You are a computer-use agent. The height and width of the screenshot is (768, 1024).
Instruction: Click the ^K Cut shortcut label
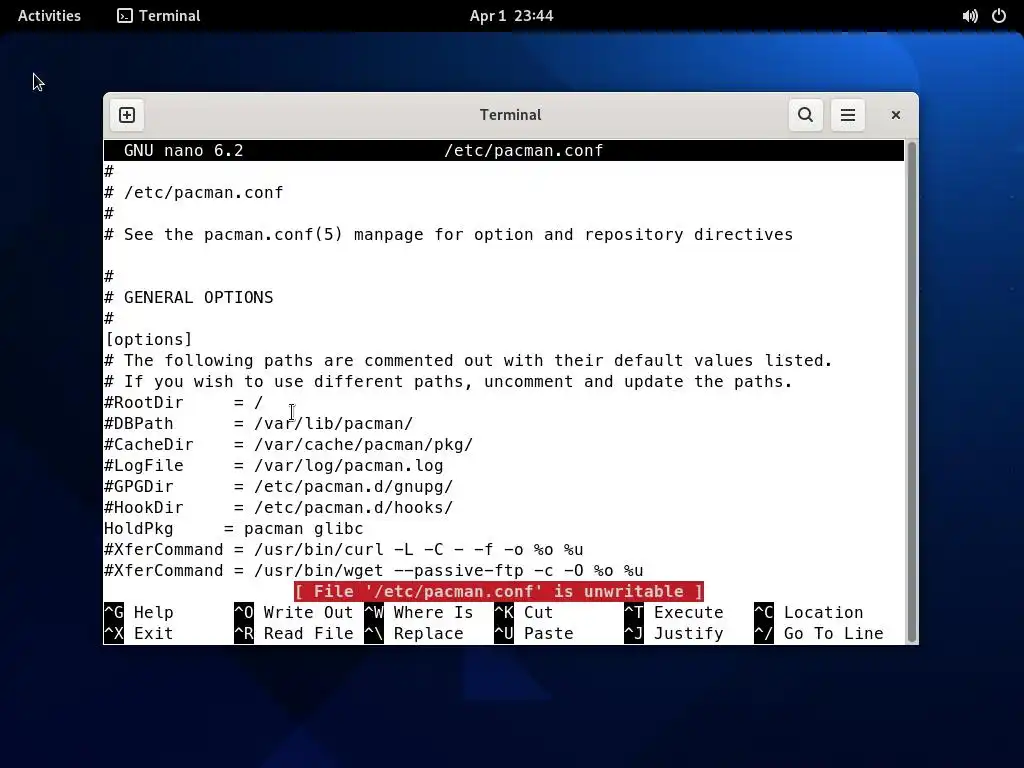524,613
